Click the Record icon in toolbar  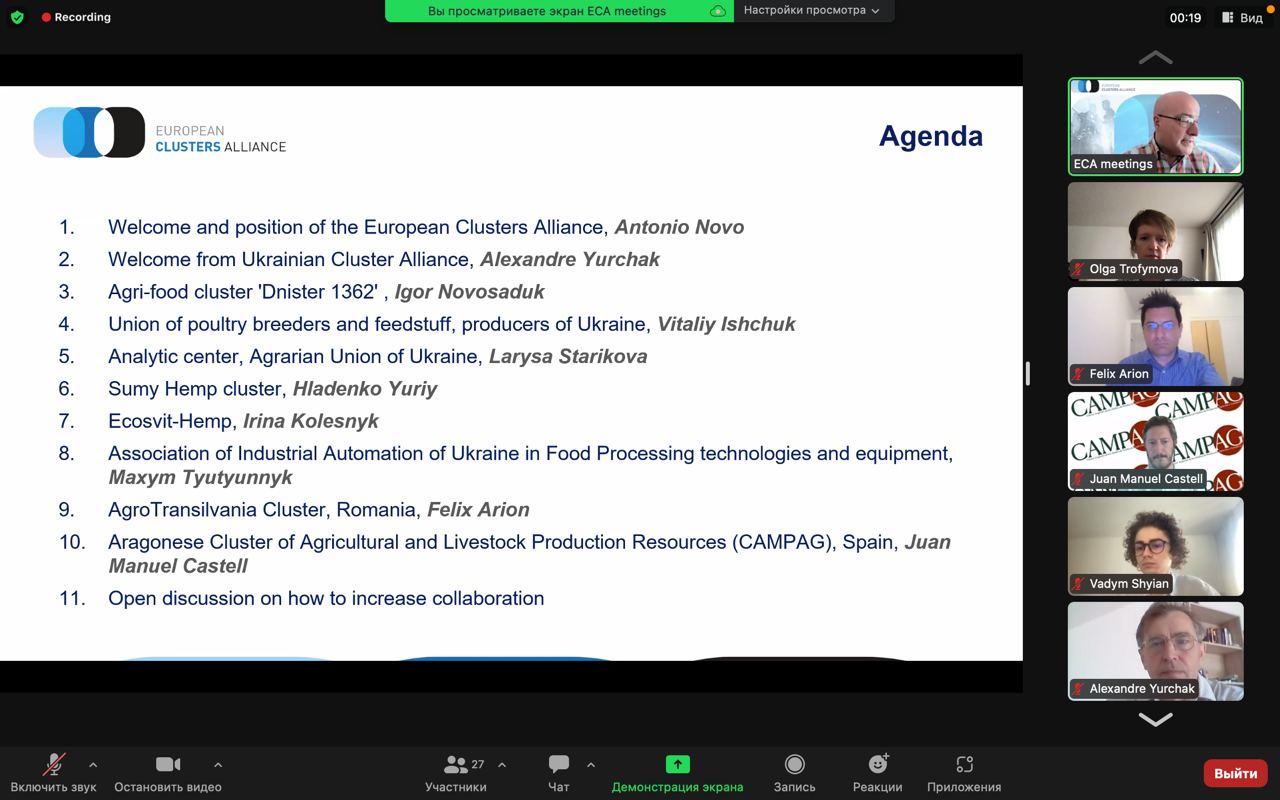[795, 765]
